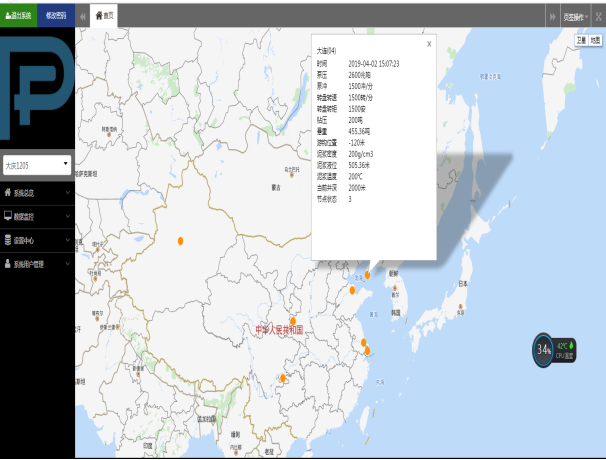This screenshot has height=460, width=606.
Task: Click the 东京 city dot in Japan
Action: (x=460, y=307)
